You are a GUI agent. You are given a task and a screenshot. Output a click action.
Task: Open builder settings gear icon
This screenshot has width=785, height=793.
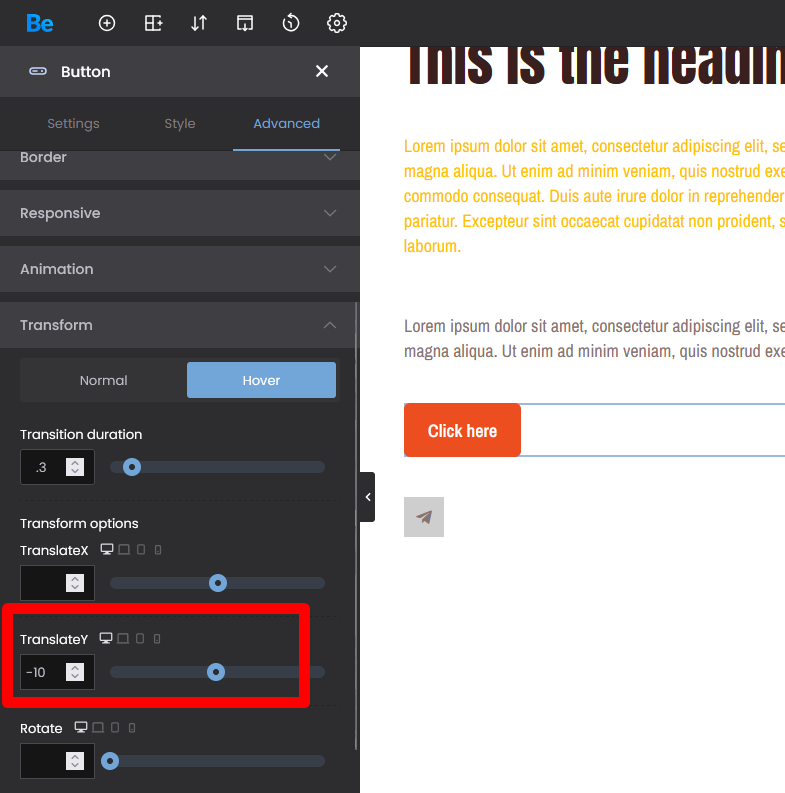[x=337, y=23]
